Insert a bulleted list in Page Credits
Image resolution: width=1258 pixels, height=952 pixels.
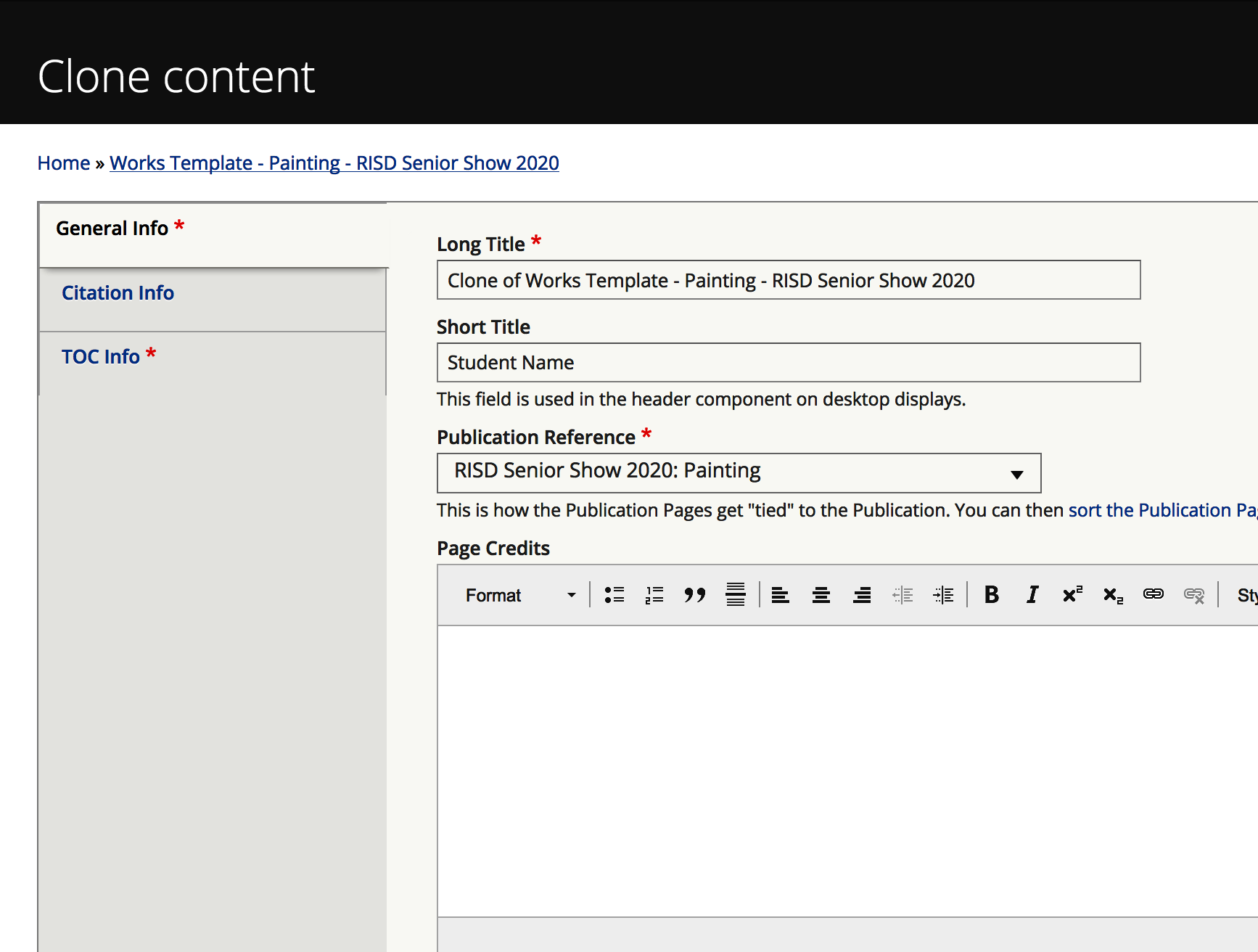(x=614, y=595)
